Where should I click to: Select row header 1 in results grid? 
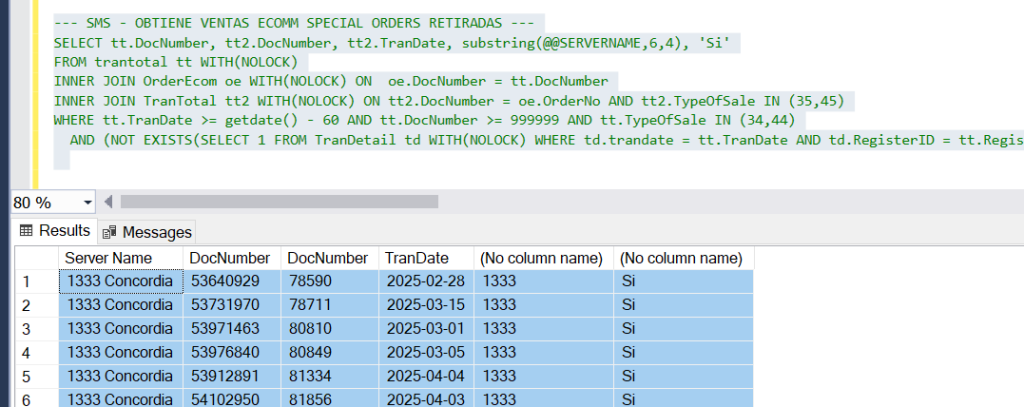pos(37,282)
